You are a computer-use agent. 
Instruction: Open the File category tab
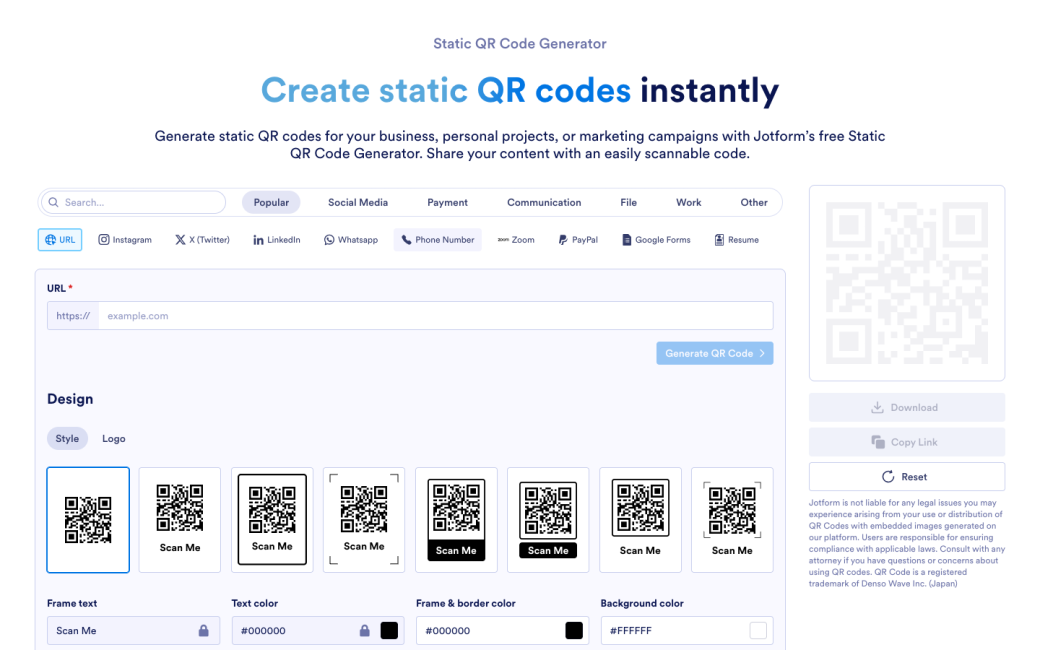[x=628, y=202]
